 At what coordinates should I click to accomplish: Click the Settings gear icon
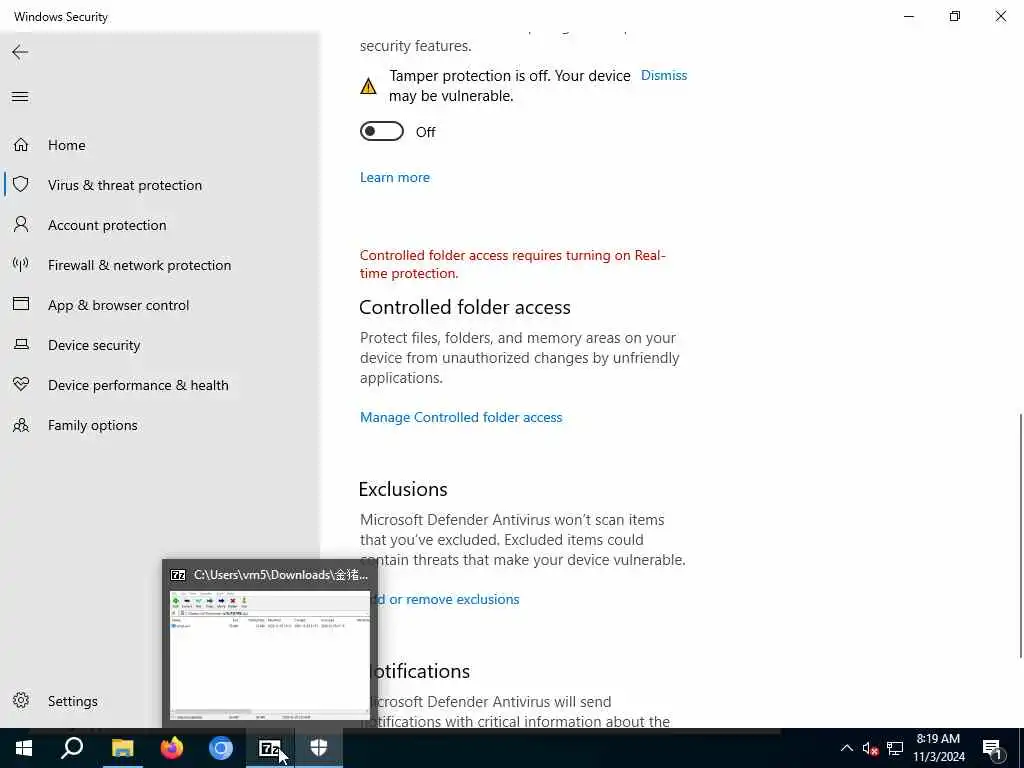point(21,701)
